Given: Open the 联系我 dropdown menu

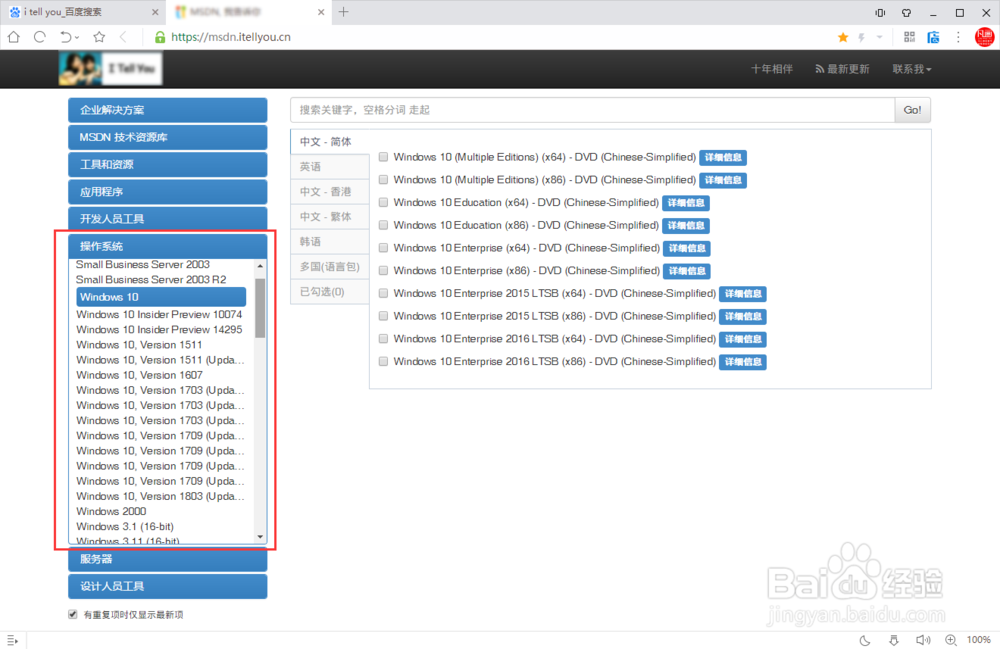Looking at the screenshot, I should point(911,69).
